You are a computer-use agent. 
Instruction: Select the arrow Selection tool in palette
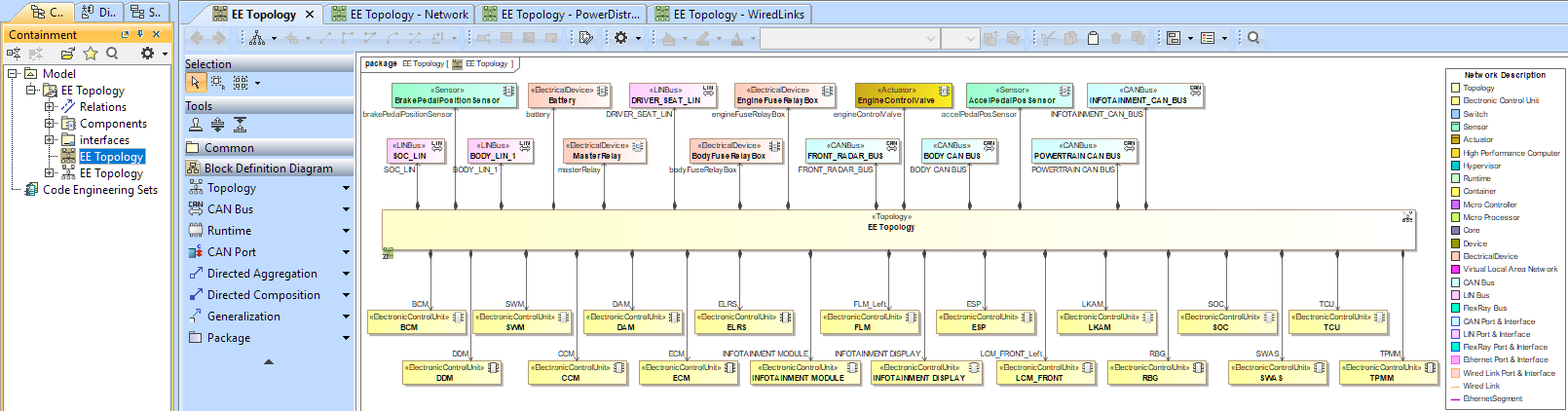(196, 83)
